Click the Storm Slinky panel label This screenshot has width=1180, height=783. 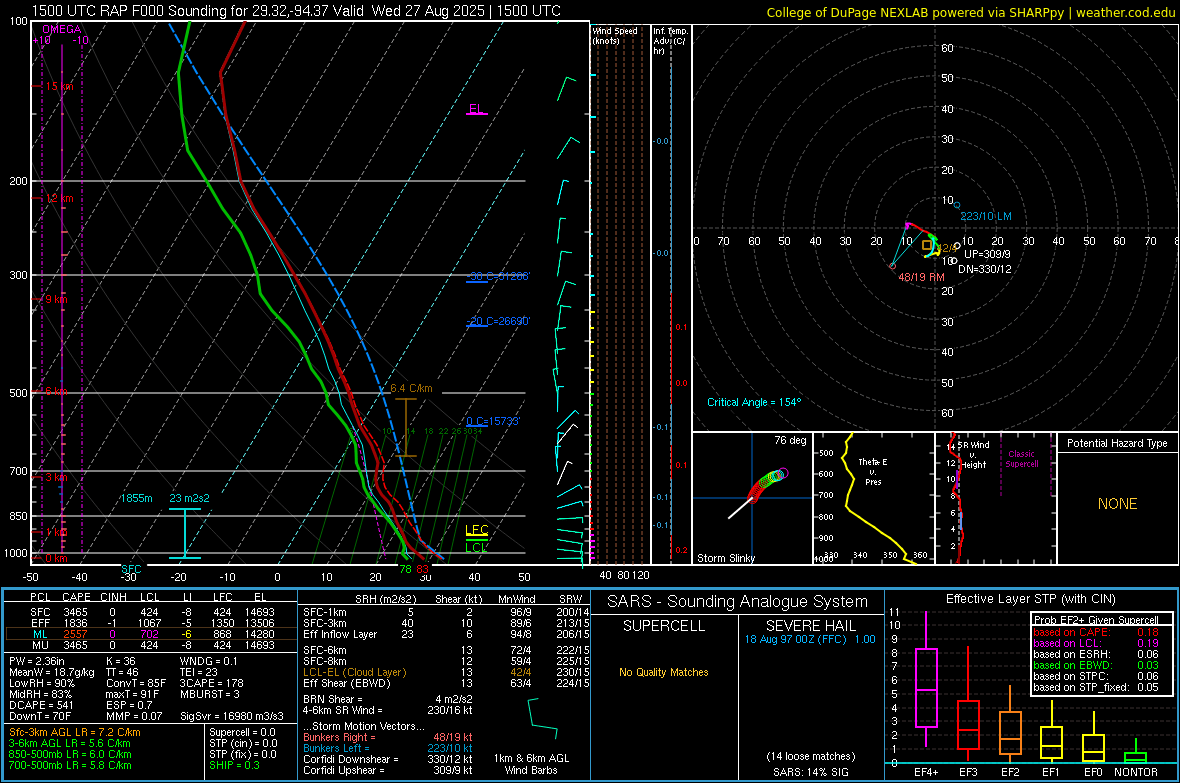[x=725, y=558]
